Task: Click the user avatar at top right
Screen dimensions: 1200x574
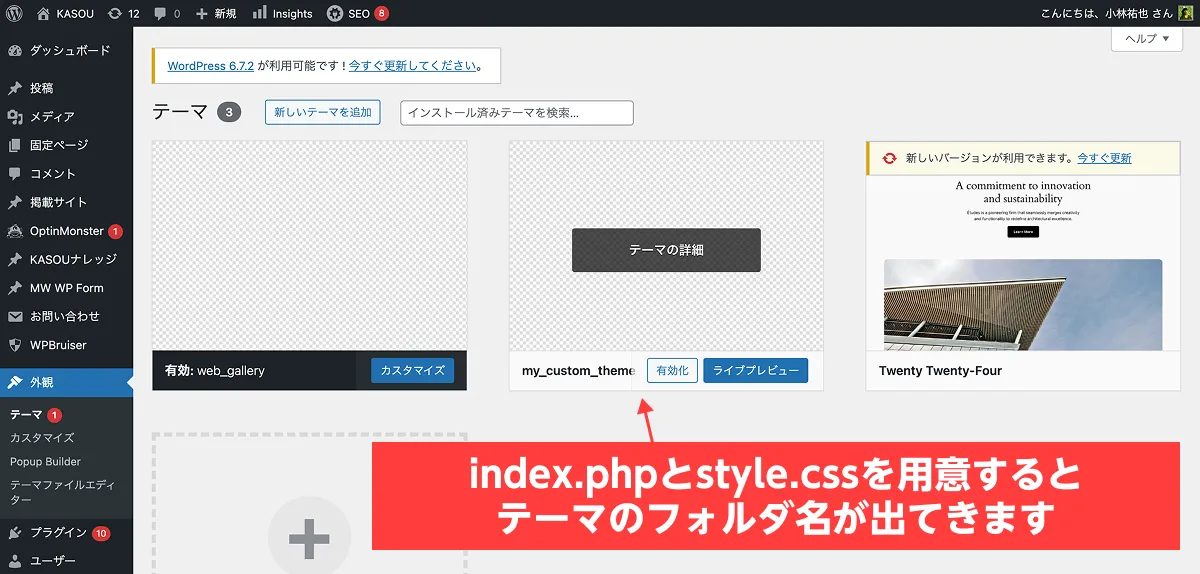Action: (x=1185, y=14)
